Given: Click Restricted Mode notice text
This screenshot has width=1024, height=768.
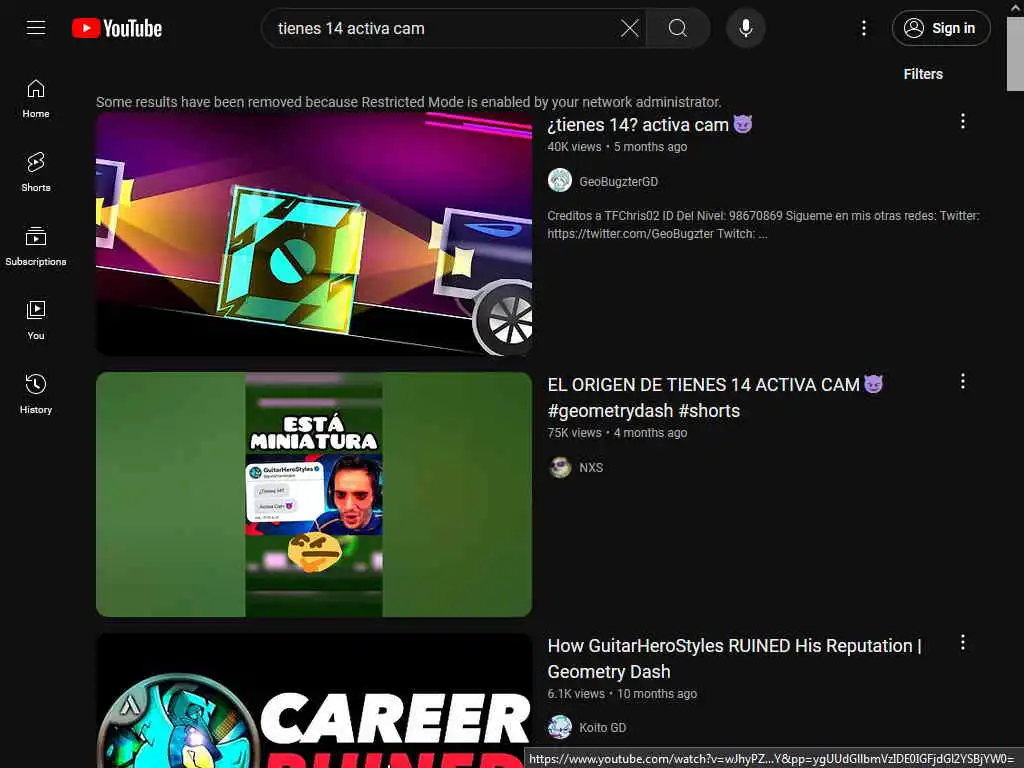Looking at the screenshot, I should click(409, 102).
